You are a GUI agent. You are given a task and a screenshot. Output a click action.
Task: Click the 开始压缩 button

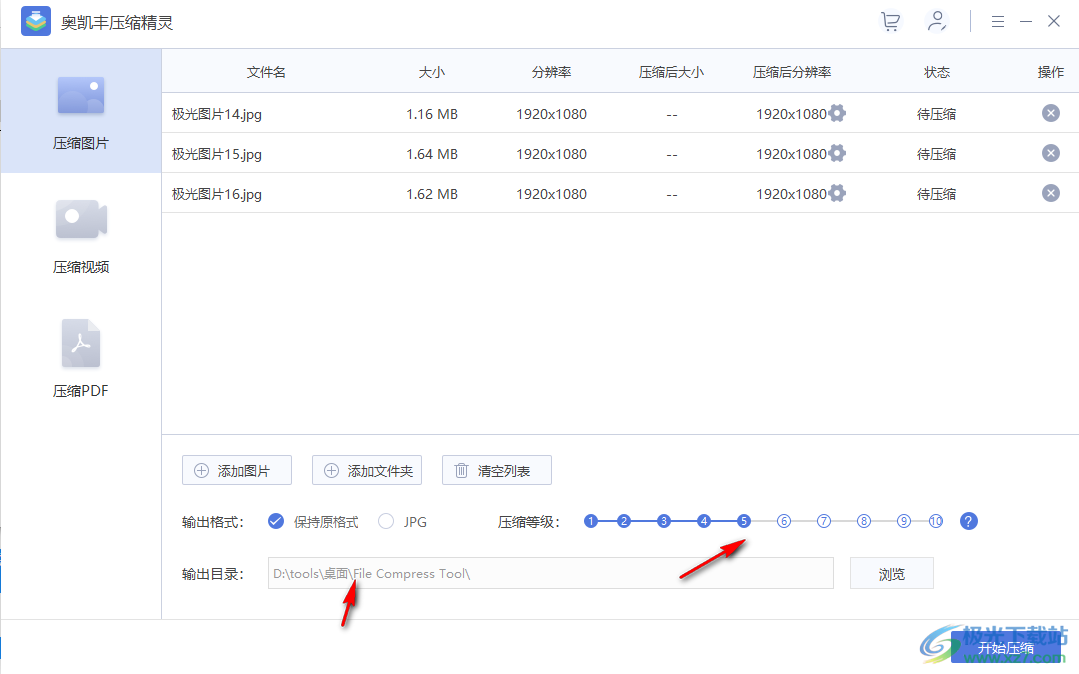(1005, 648)
